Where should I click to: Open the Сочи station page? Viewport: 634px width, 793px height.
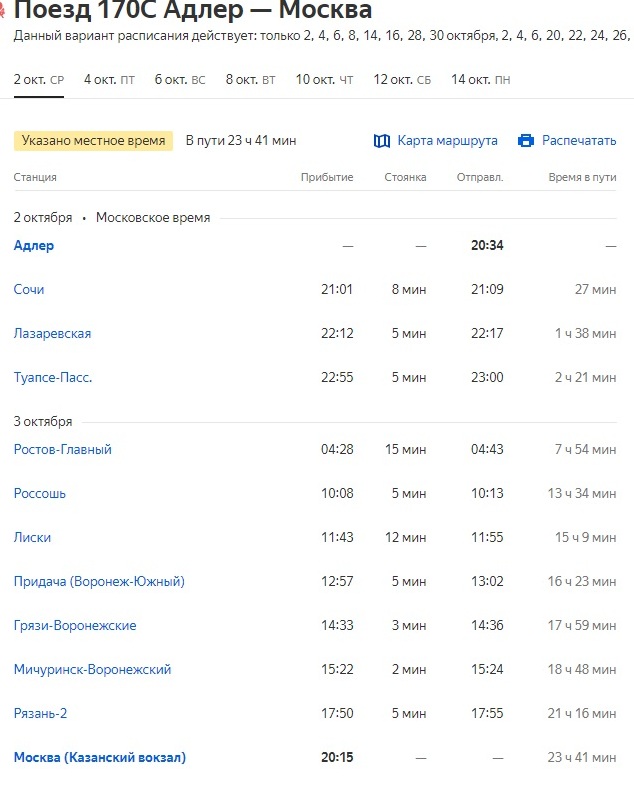[29, 290]
